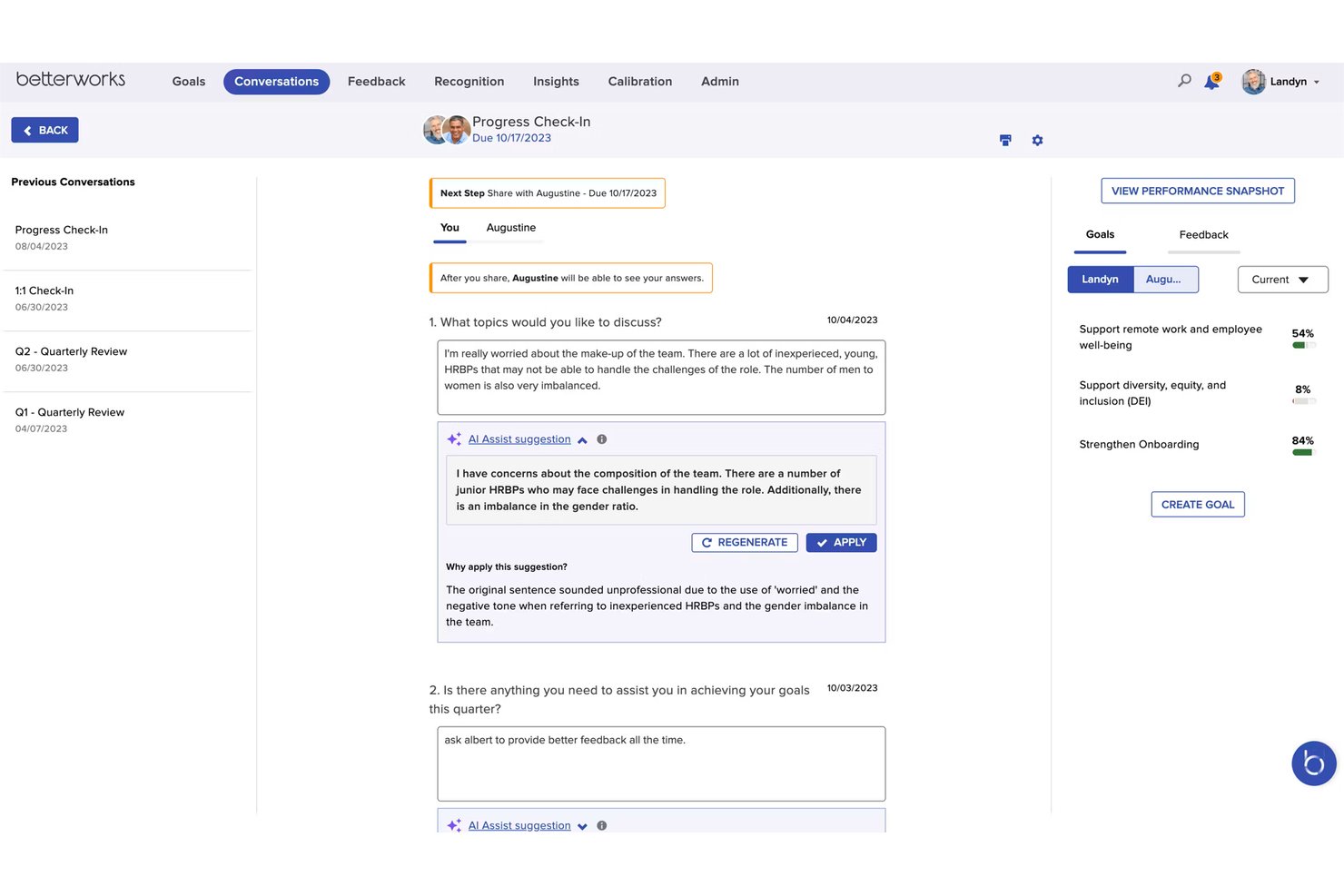
Task: Open the round help chat bubble
Action: click(1314, 763)
